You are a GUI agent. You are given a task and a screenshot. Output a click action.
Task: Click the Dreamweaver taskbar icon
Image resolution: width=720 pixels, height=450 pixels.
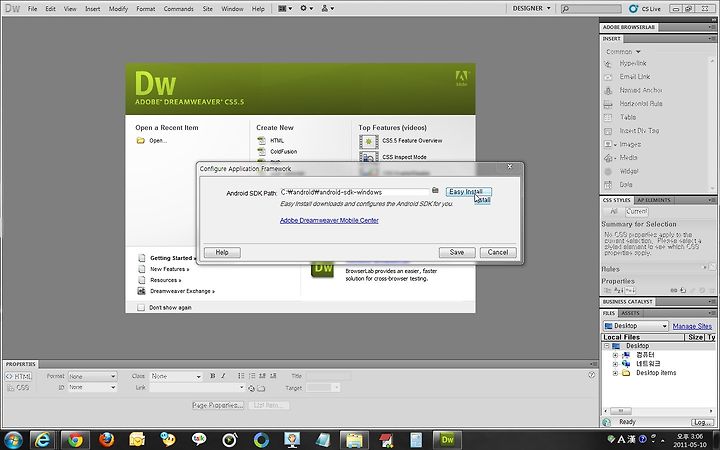click(447, 440)
